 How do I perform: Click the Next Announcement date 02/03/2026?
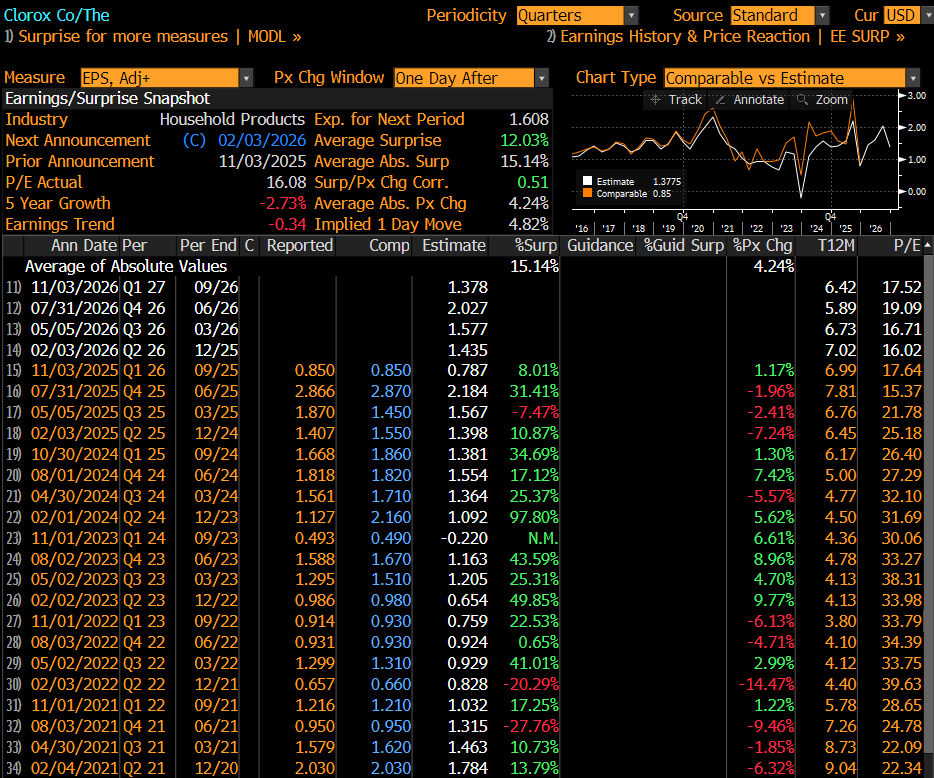261,140
